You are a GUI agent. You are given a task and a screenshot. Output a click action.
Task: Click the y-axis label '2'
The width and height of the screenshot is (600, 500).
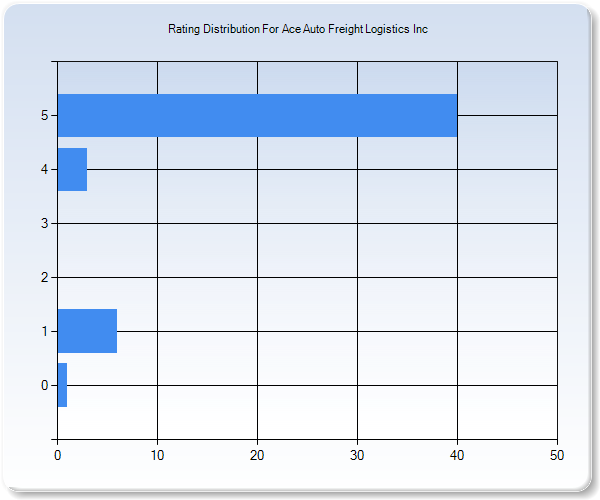click(44, 277)
